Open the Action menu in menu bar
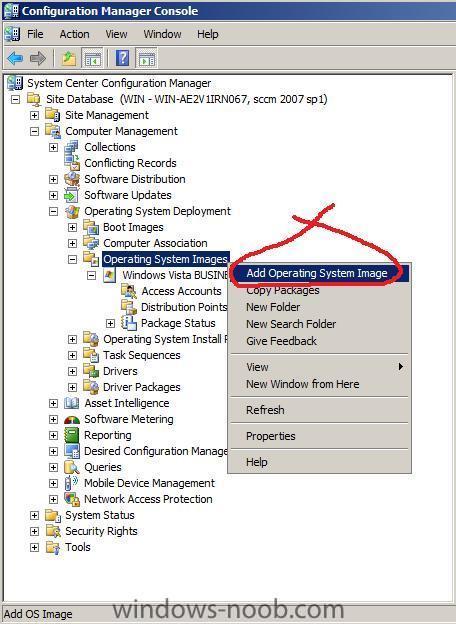The width and height of the screenshot is (456, 624). 74,34
